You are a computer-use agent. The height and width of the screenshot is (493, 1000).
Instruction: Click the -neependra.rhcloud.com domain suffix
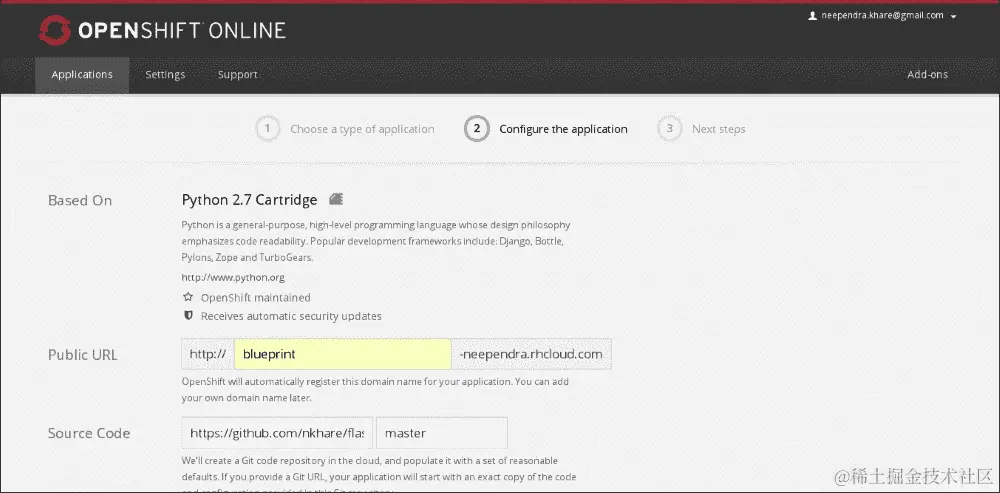(532, 354)
